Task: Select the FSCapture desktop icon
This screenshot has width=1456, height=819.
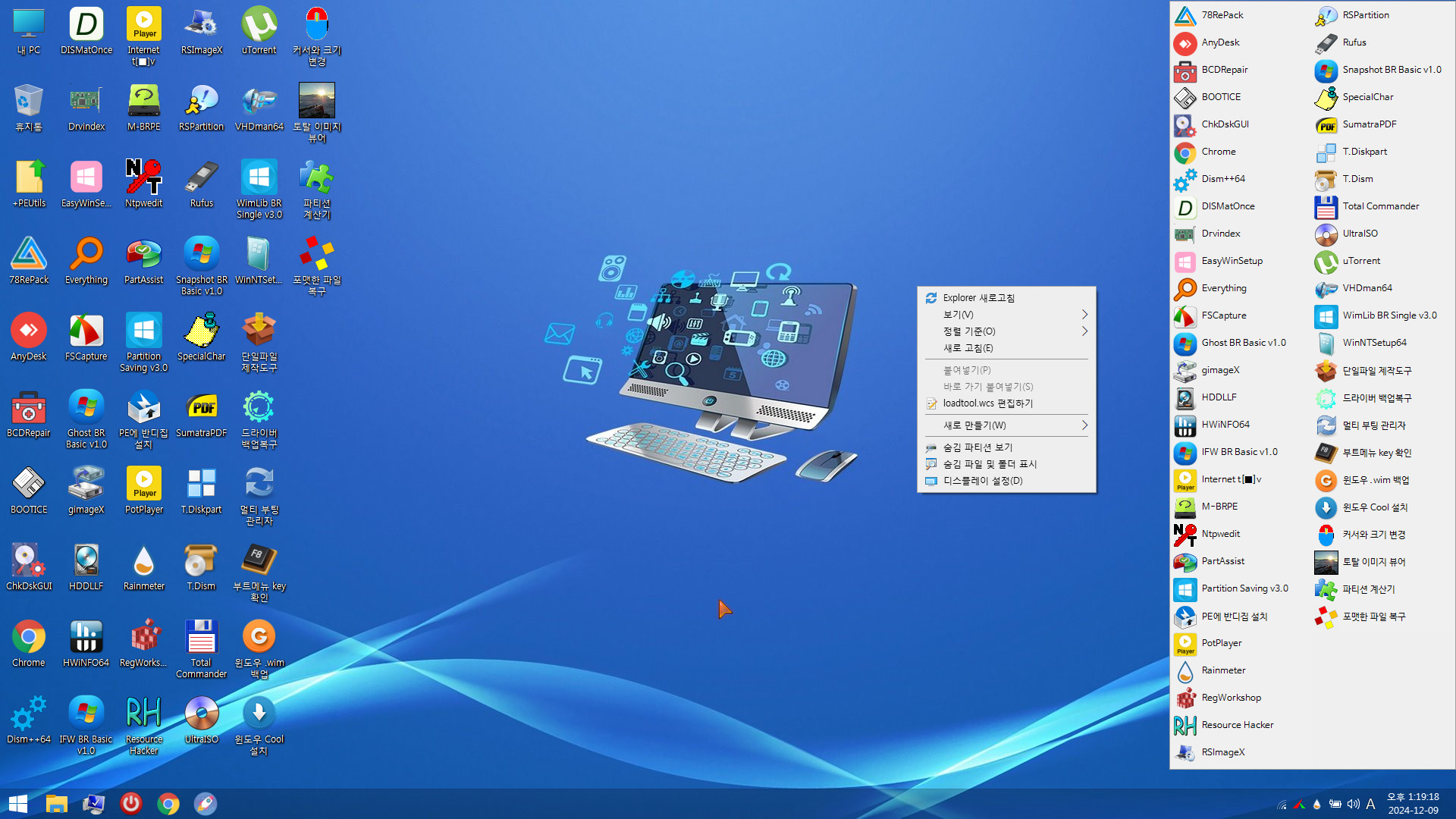Action: pyautogui.click(x=86, y=337)
